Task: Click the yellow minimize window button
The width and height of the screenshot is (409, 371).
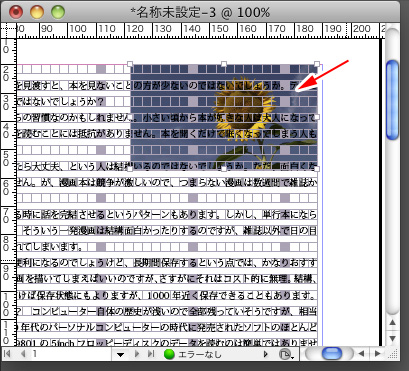Action: (x=37, y=12)
